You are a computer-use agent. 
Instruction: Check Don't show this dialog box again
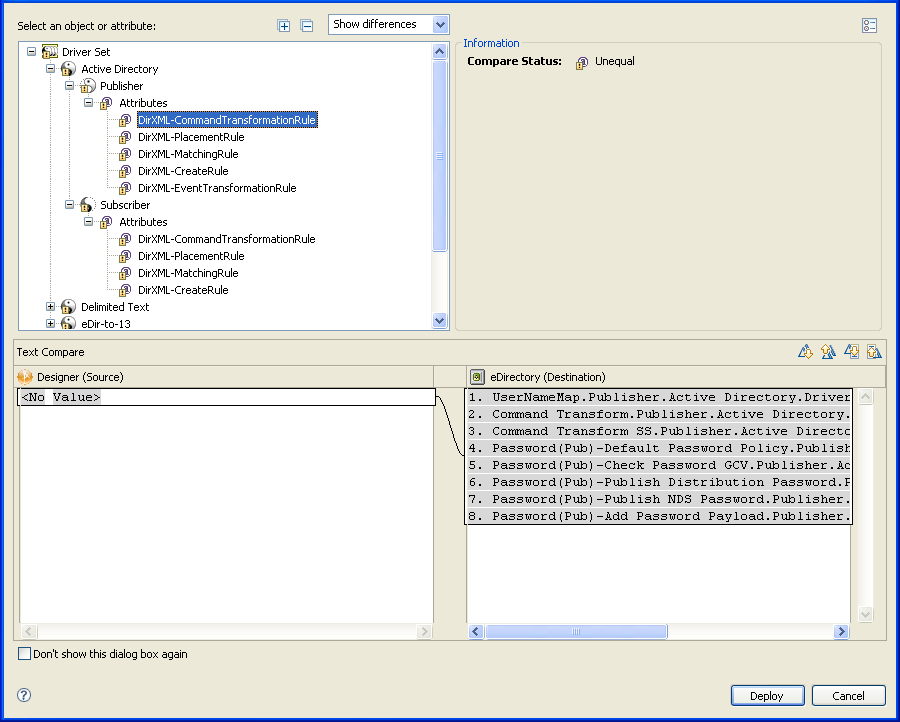click(24, 654)
